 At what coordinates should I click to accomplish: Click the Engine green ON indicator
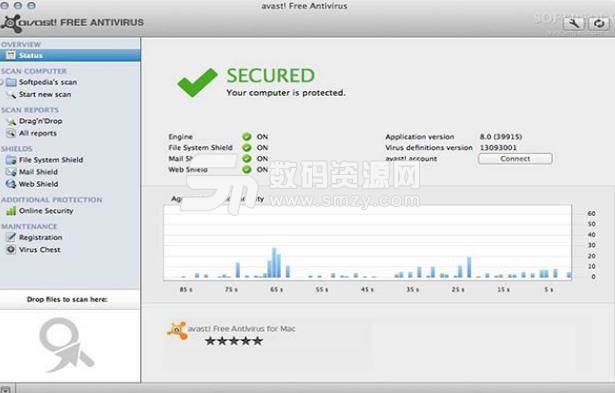tap(247, 136)
